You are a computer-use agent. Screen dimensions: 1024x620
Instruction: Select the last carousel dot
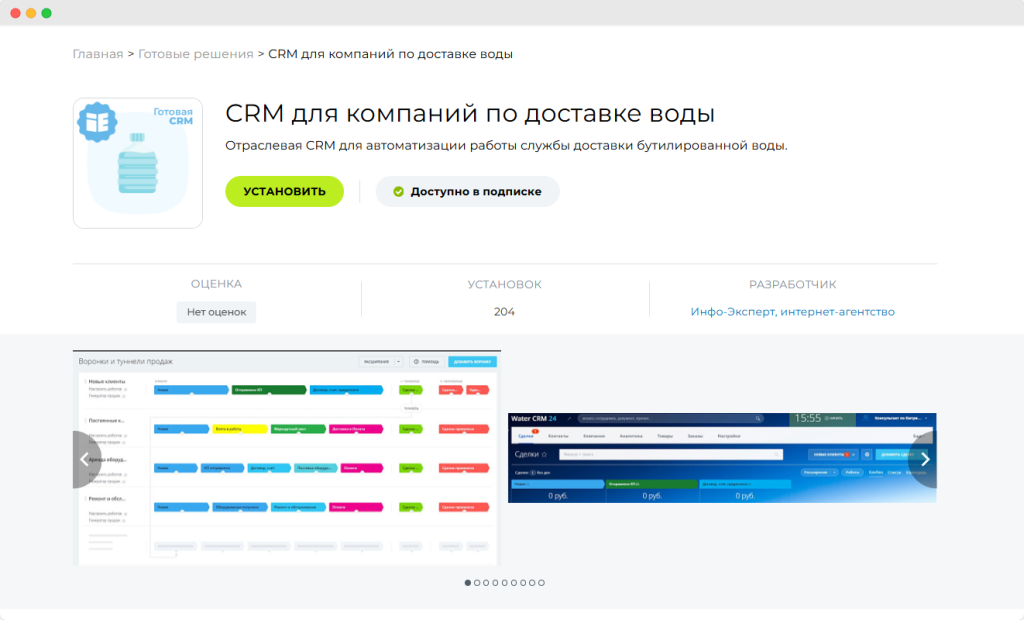[541, 583]
